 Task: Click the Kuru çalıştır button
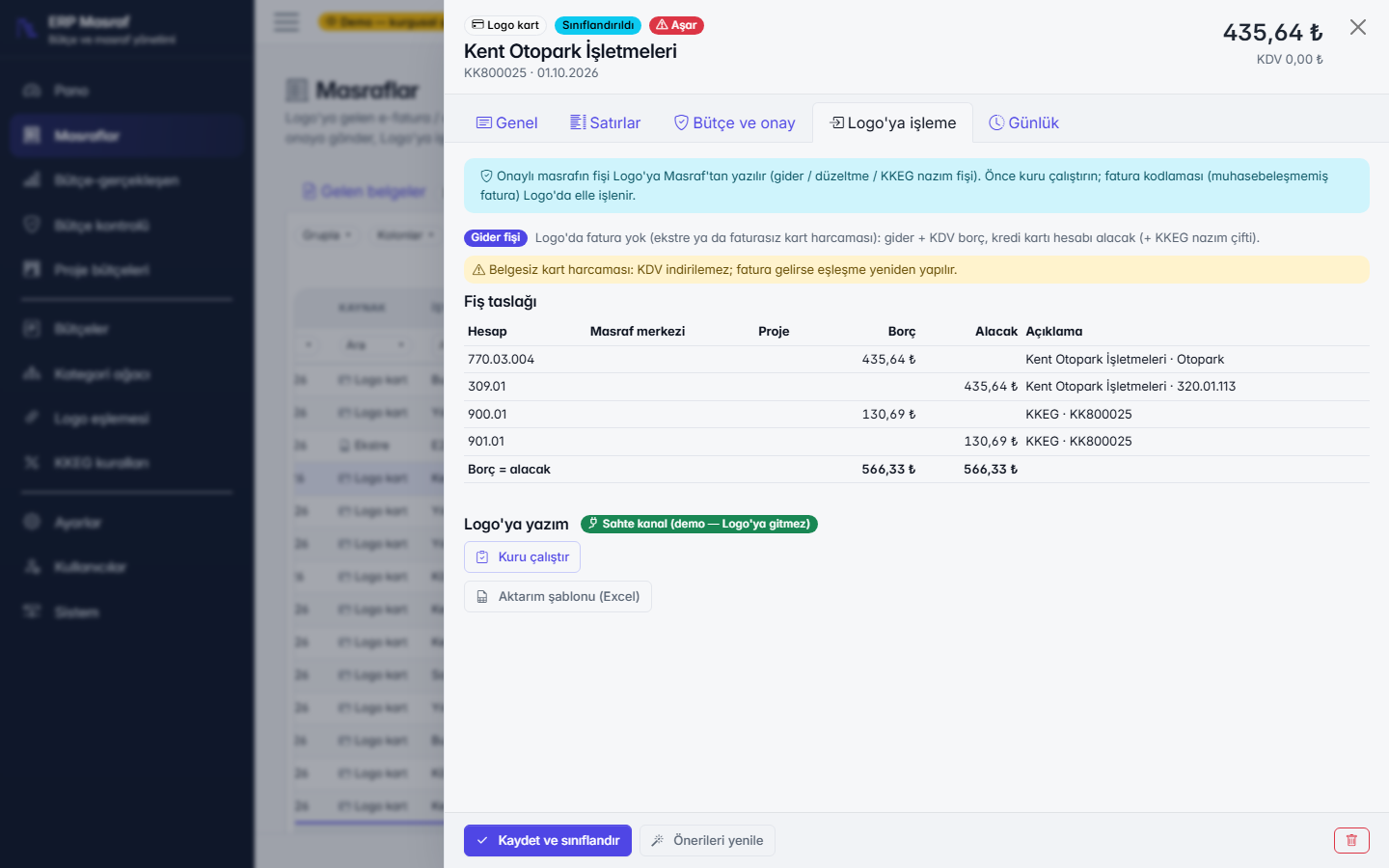click(522, 557)
